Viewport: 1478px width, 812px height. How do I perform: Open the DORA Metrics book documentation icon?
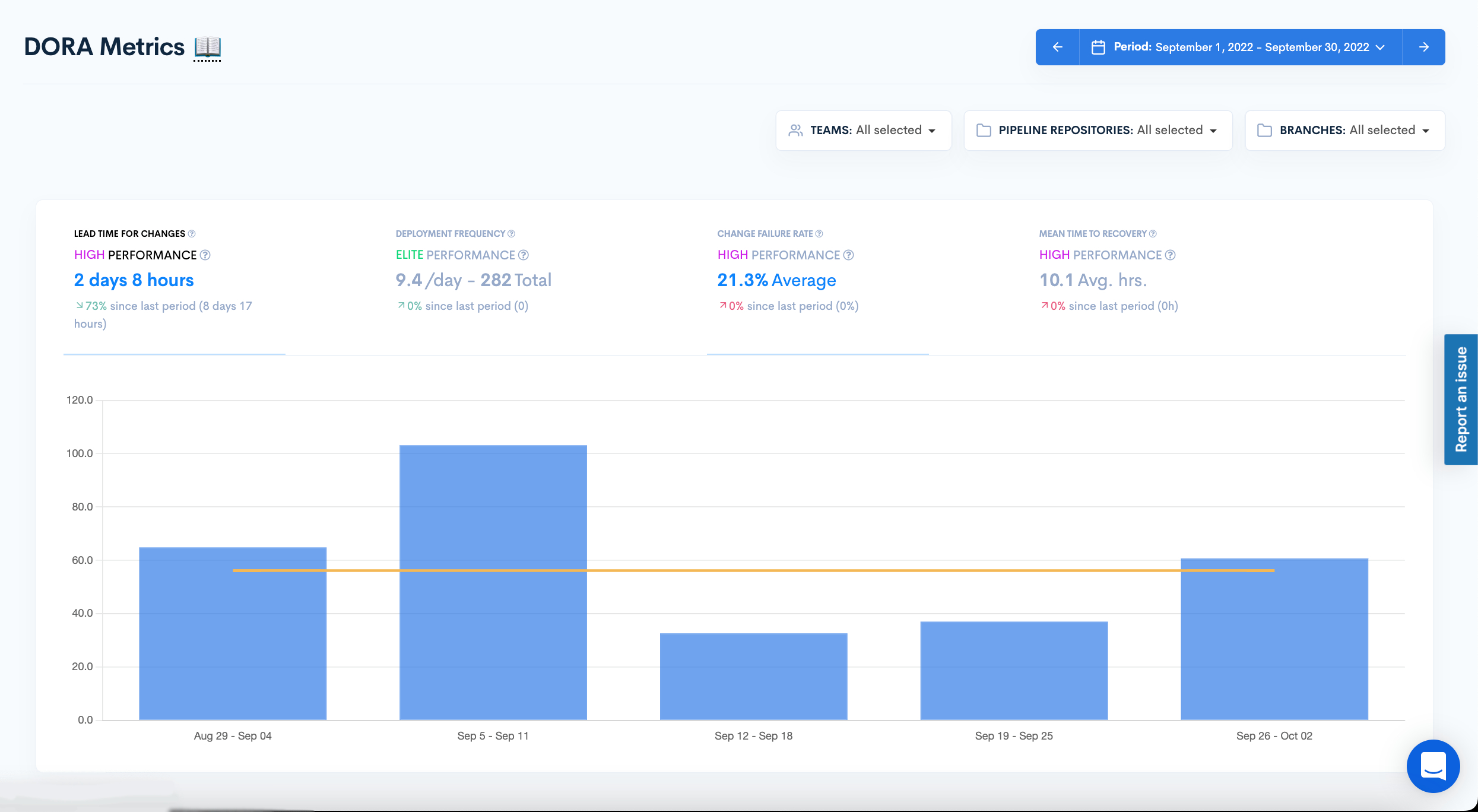click(x=207, y=47)
